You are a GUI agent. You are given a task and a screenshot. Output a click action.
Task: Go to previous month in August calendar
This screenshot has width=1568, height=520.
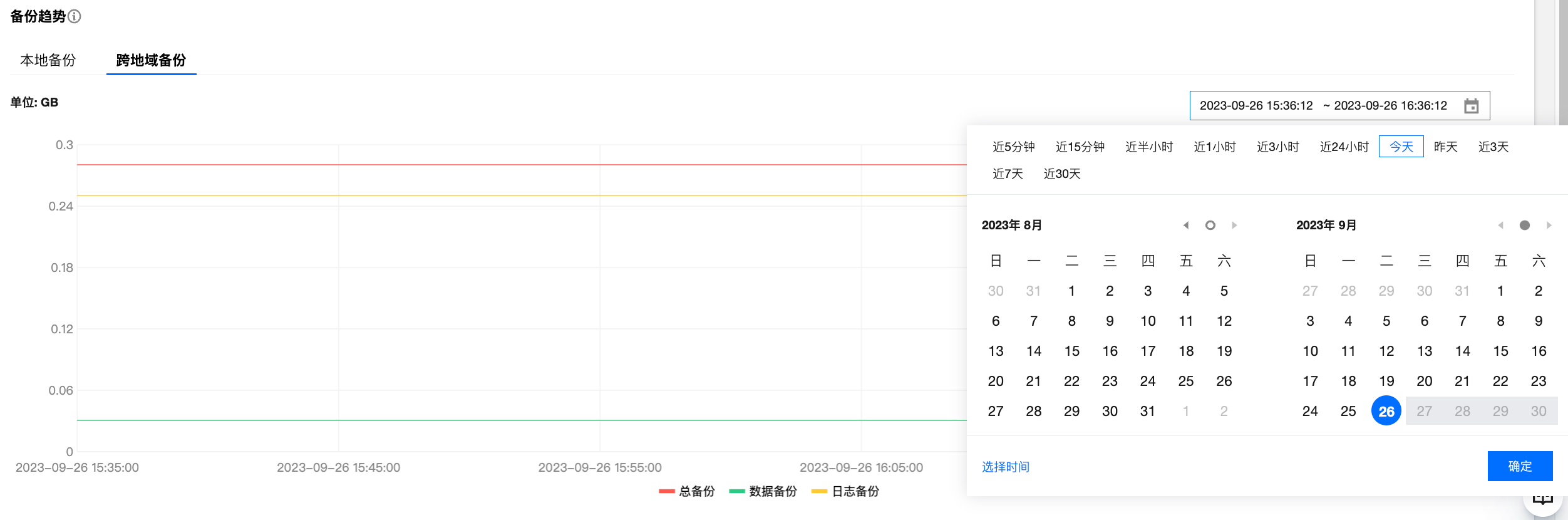tap(1185, 226)
